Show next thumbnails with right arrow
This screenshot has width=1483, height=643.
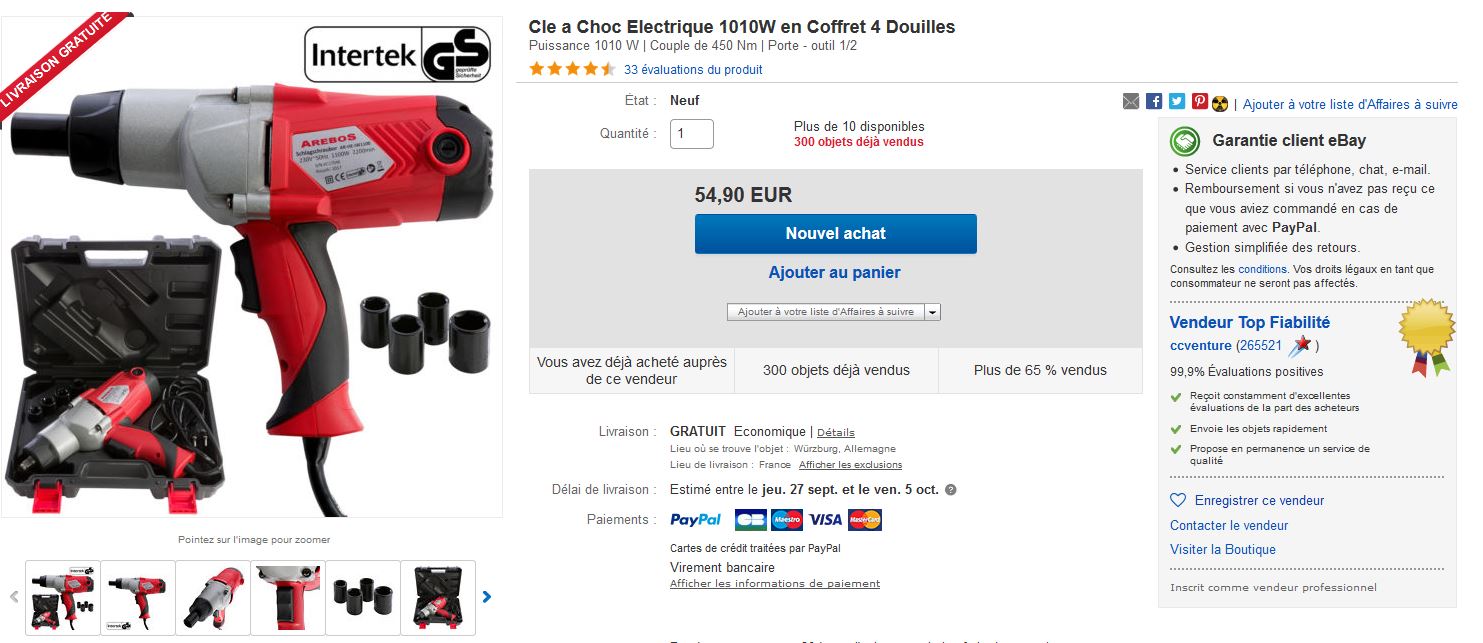click(x=487, y=597)
